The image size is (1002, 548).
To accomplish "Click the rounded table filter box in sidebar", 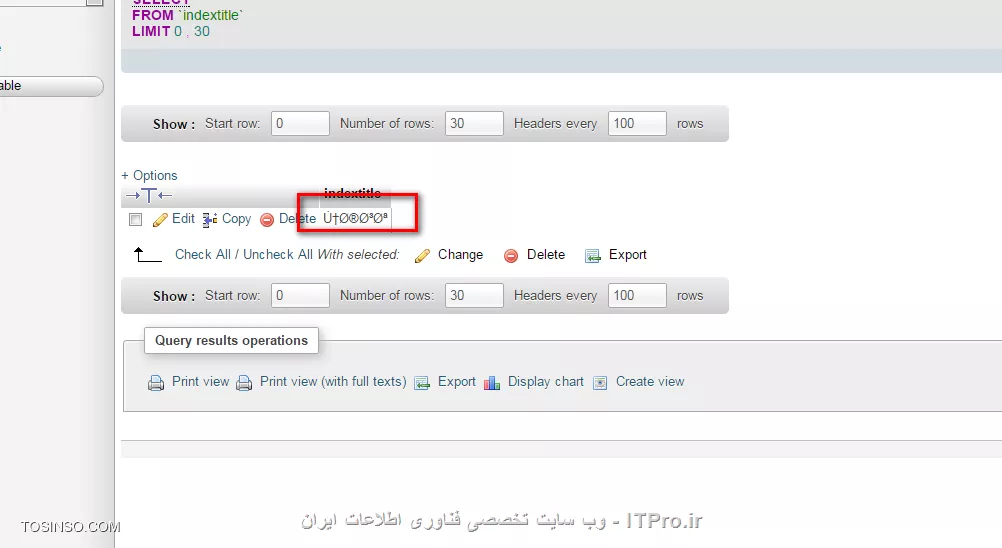I will coord(51,86).
